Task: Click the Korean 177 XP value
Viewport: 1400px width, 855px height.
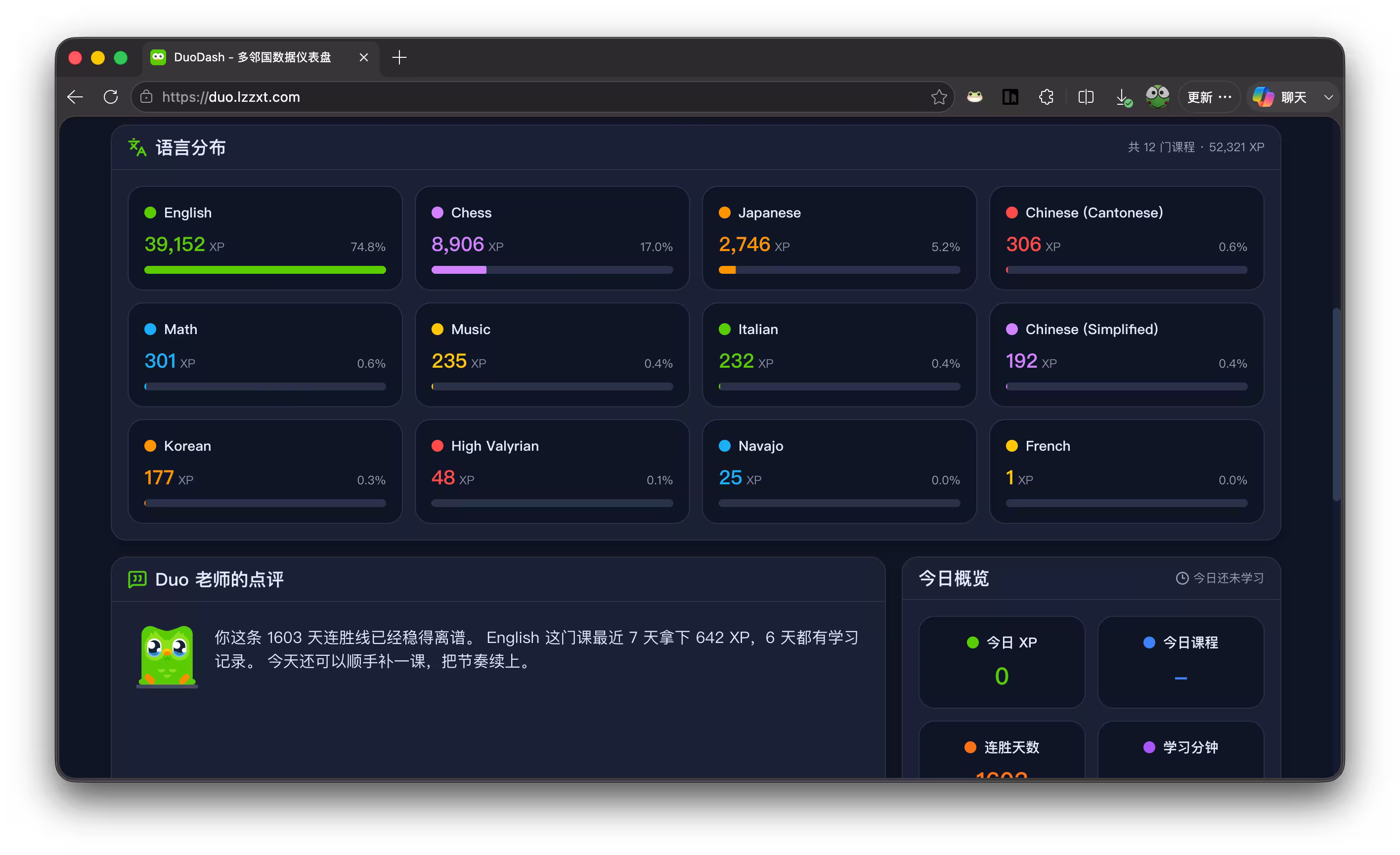Action: [169, 477]
